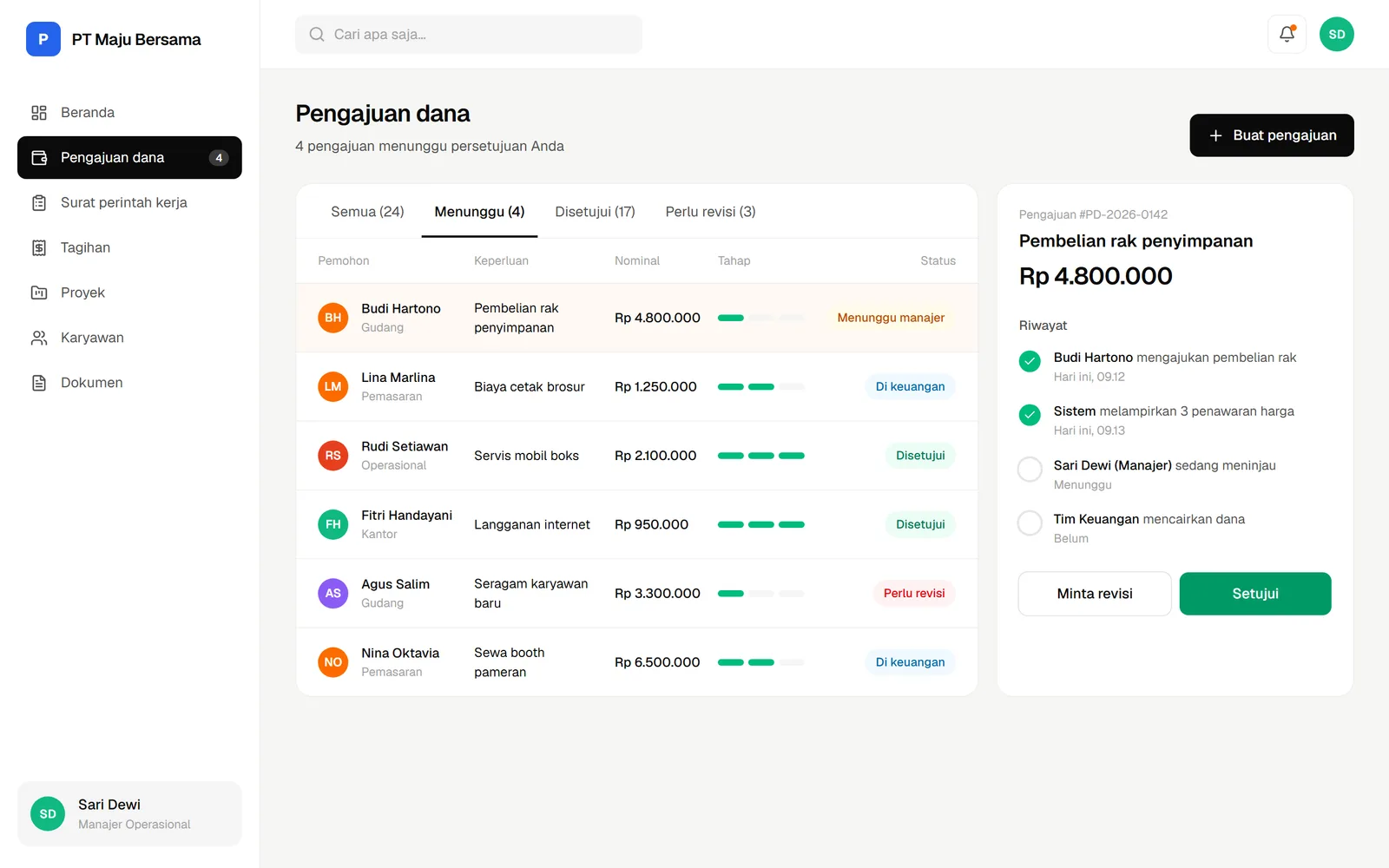
Task: Click the Proyek folder icon
Action: 39,293
